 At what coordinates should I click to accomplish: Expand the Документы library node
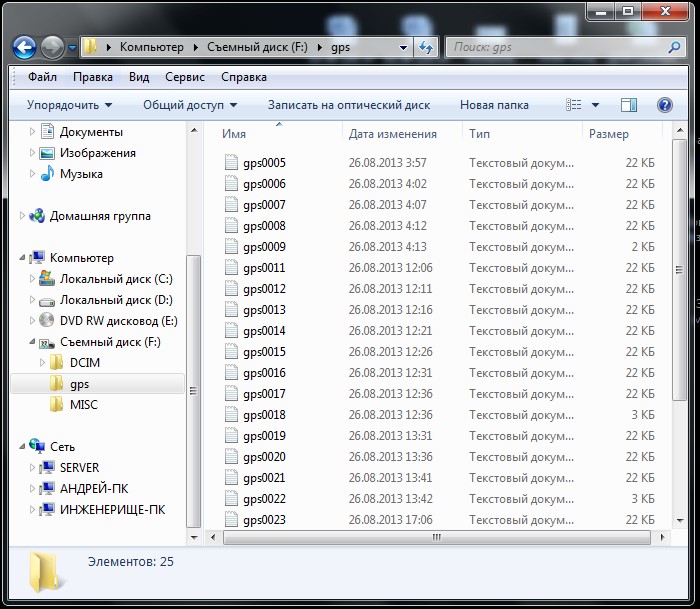coord(32,132)
